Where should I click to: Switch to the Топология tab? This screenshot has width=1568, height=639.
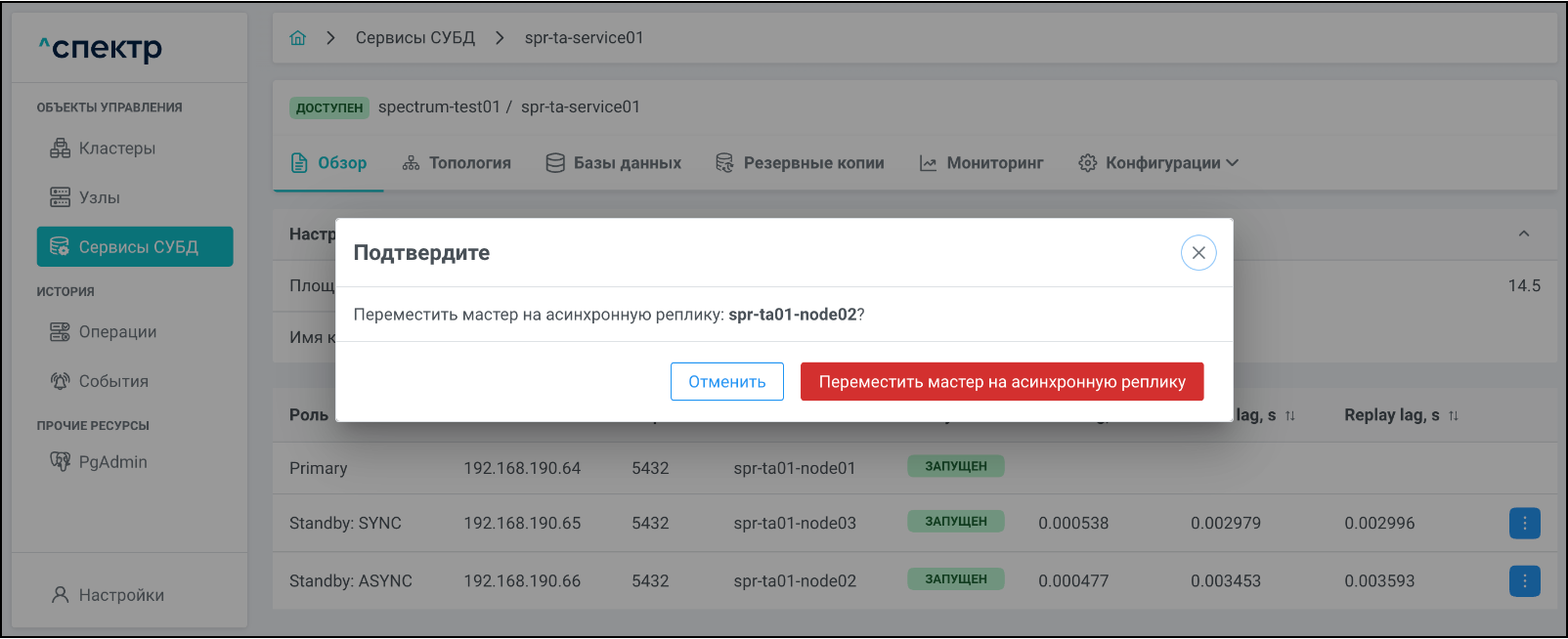click(457, 163)
